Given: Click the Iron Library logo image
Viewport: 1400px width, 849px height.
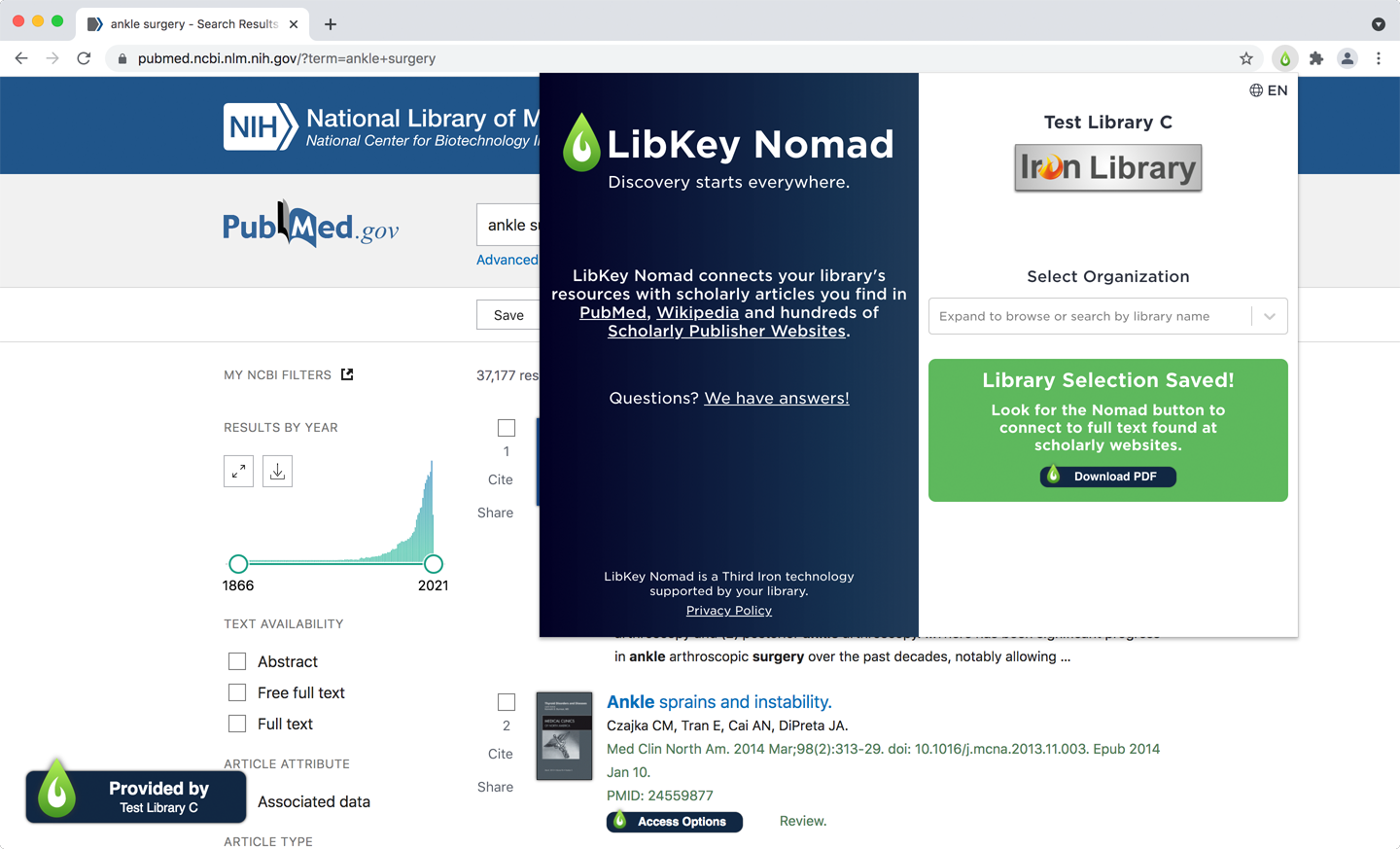Looking at the screenshot, I should [1108, 167].
